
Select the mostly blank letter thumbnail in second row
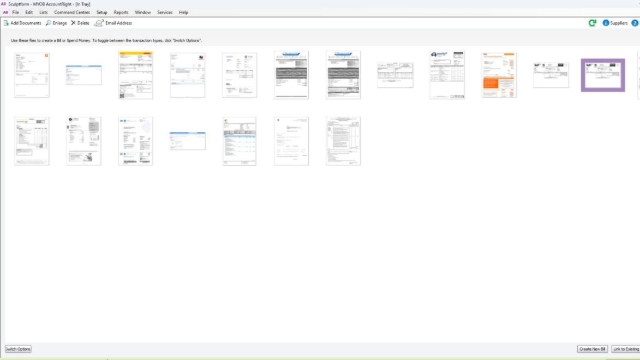[291, 141]
